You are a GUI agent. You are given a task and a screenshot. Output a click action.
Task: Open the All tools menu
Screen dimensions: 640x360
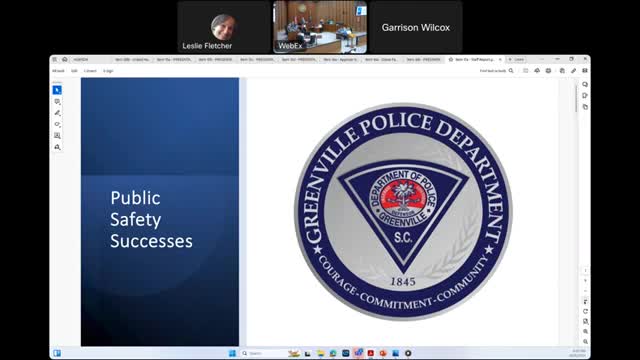click(x=58, y=71)
